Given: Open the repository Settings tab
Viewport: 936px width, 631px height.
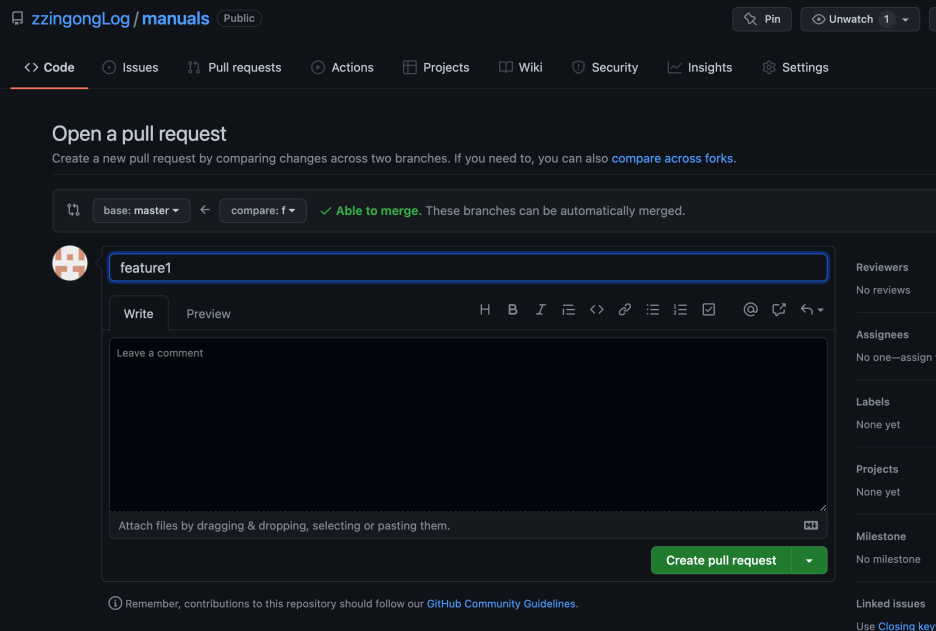Looking at the screenshot, I should tap(795, 67).
